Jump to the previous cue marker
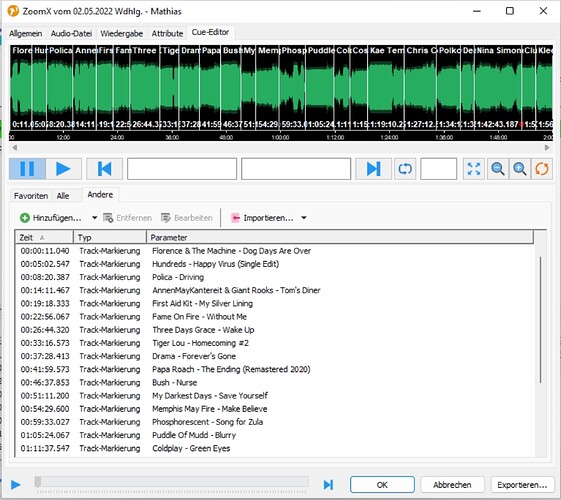Viewport: 561px width, 500px height. (x=104, y=169)
